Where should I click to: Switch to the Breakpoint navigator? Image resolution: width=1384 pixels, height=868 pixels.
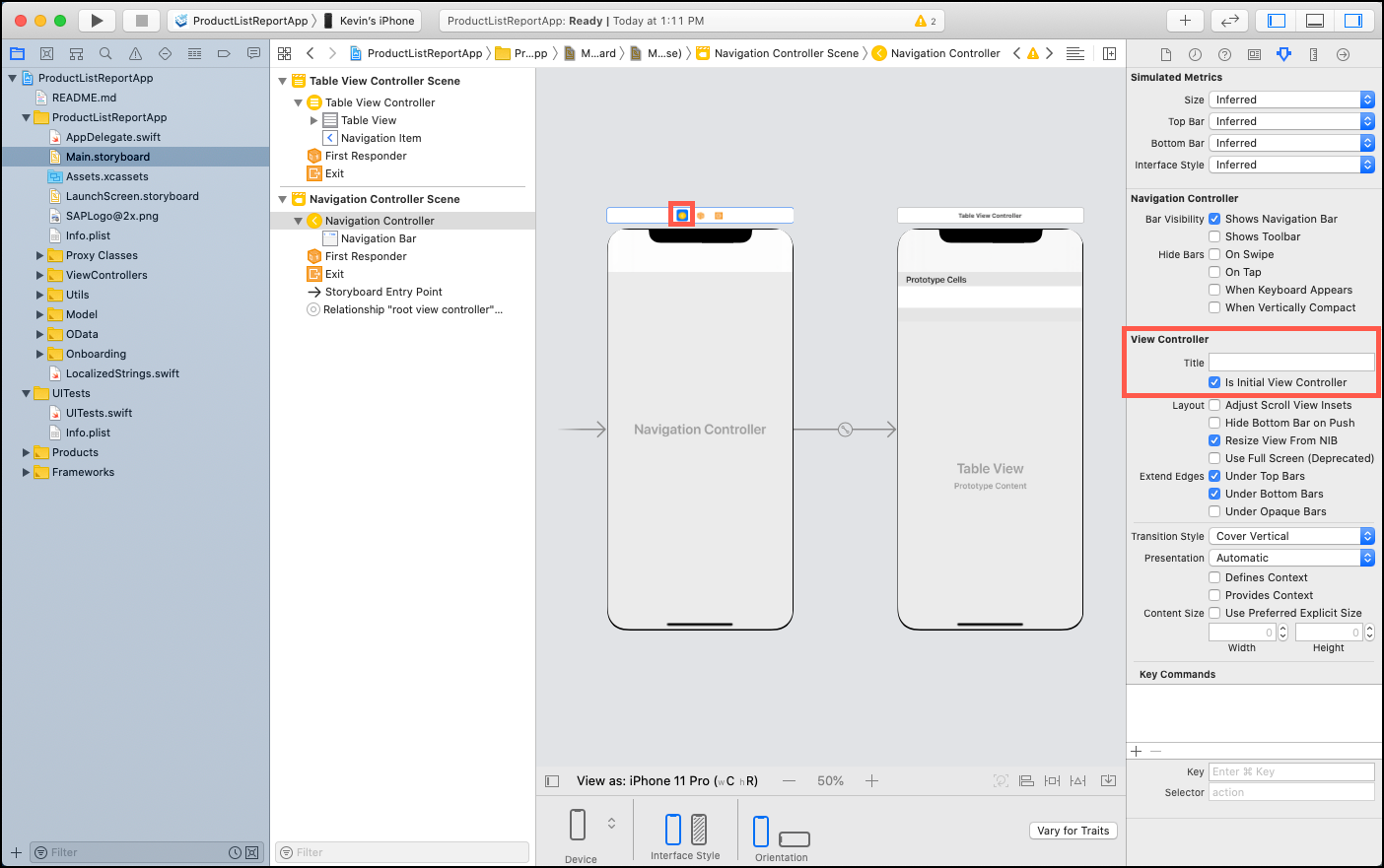(224, 53)
